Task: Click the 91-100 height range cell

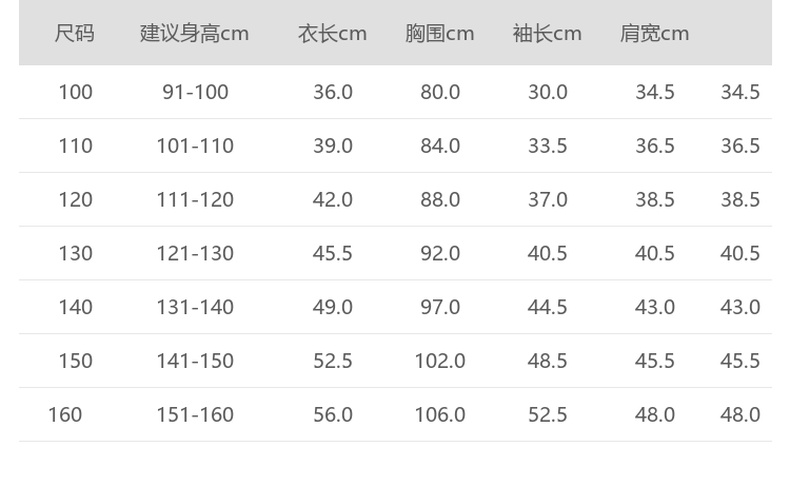Action: (195, 92)
